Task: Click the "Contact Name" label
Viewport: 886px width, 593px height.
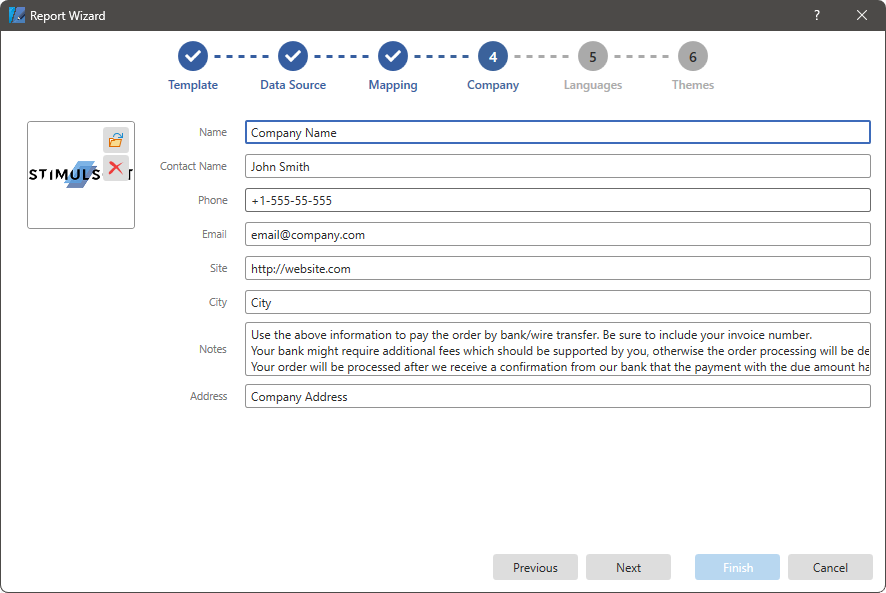Action: [193, 166]
